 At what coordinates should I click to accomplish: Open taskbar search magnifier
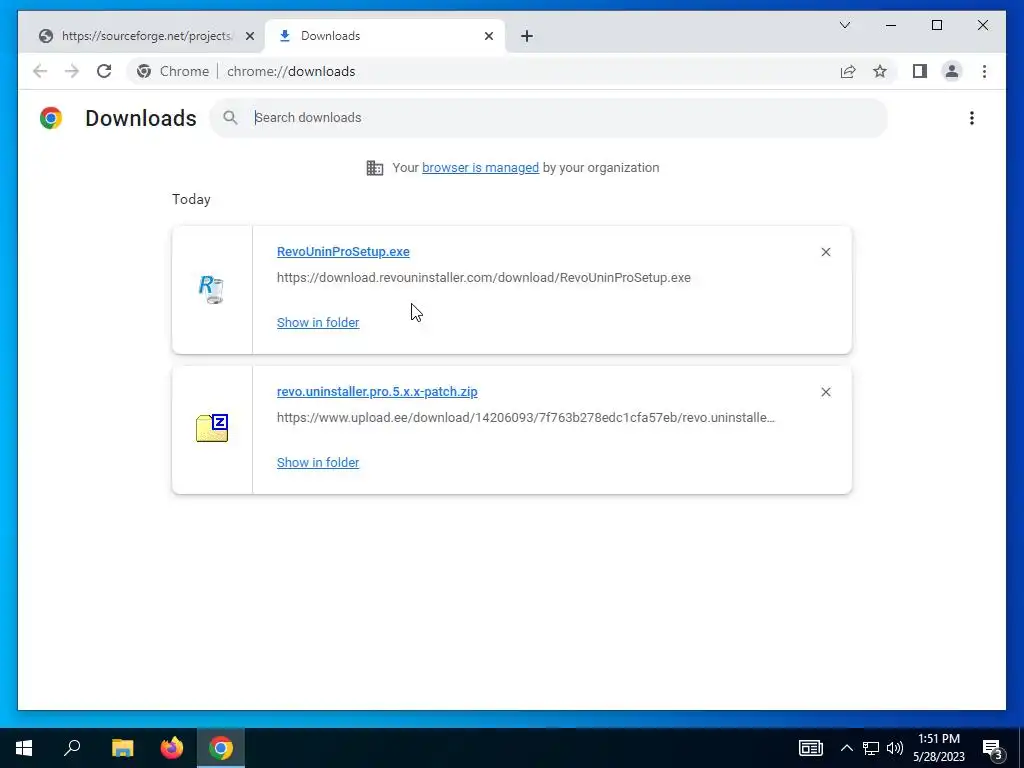(72, 748)
